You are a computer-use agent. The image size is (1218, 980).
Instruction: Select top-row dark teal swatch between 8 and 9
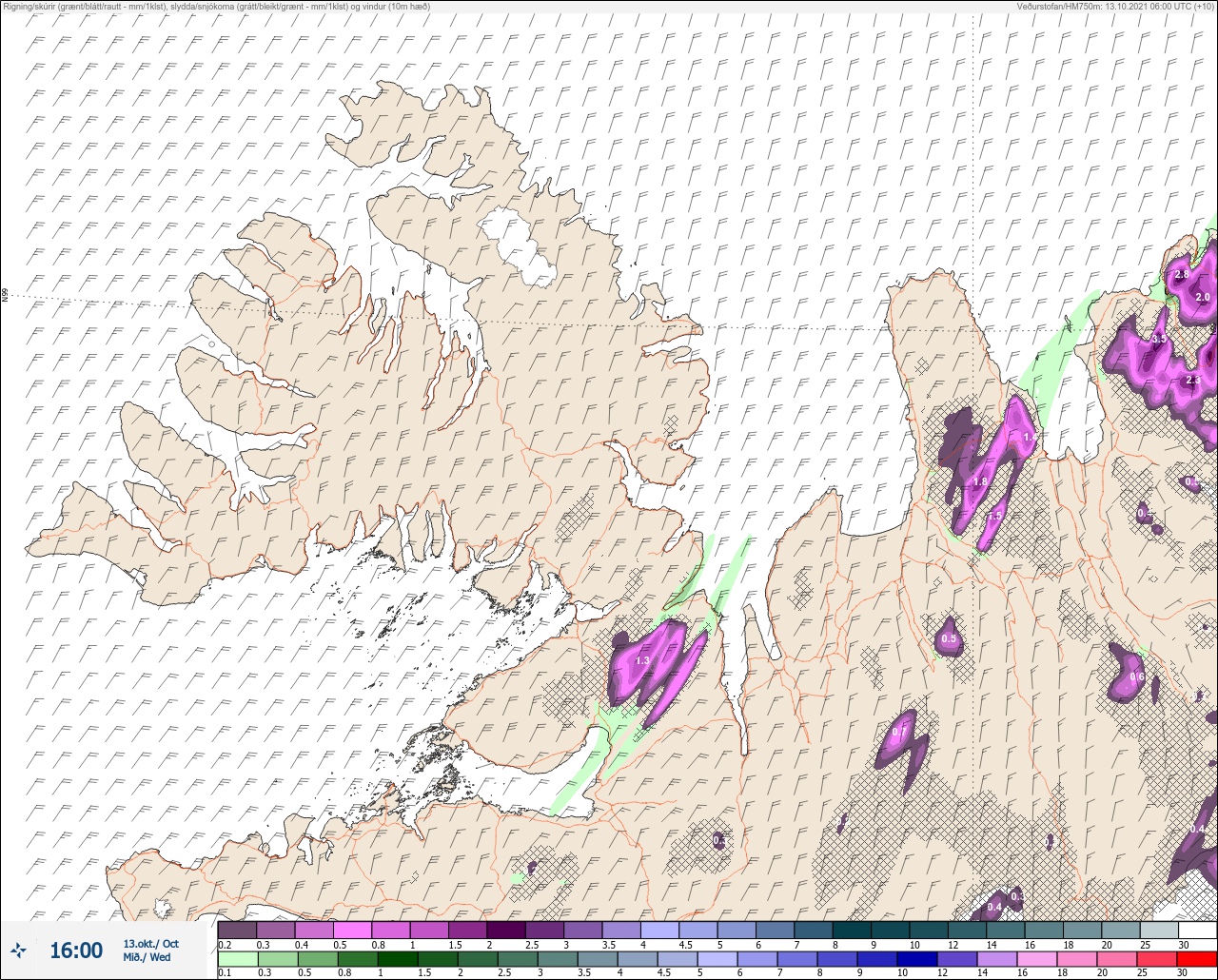point(852,930)
